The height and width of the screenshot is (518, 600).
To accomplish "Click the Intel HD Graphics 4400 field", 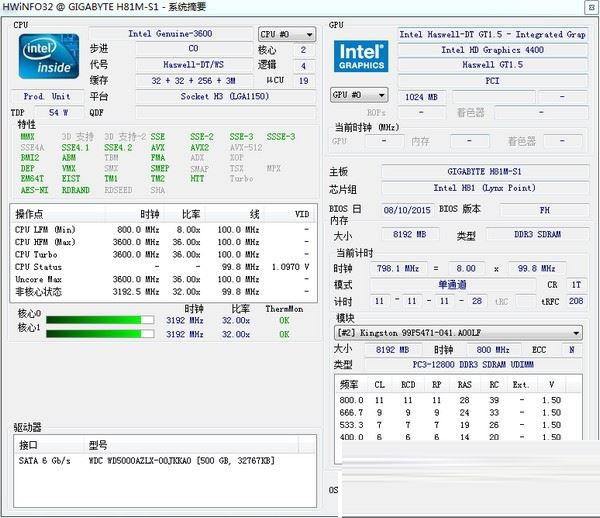I will coord(493,50).
